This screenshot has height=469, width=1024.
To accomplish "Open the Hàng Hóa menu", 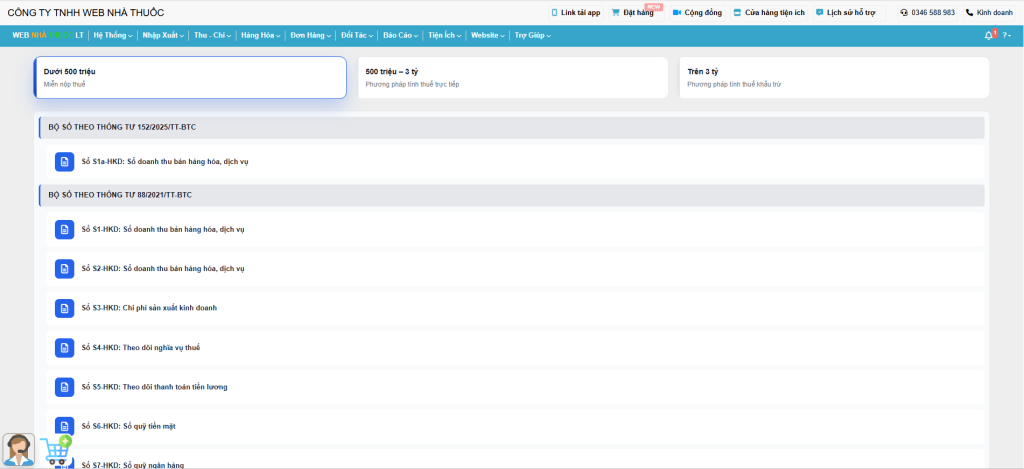I will pos(260,35).
